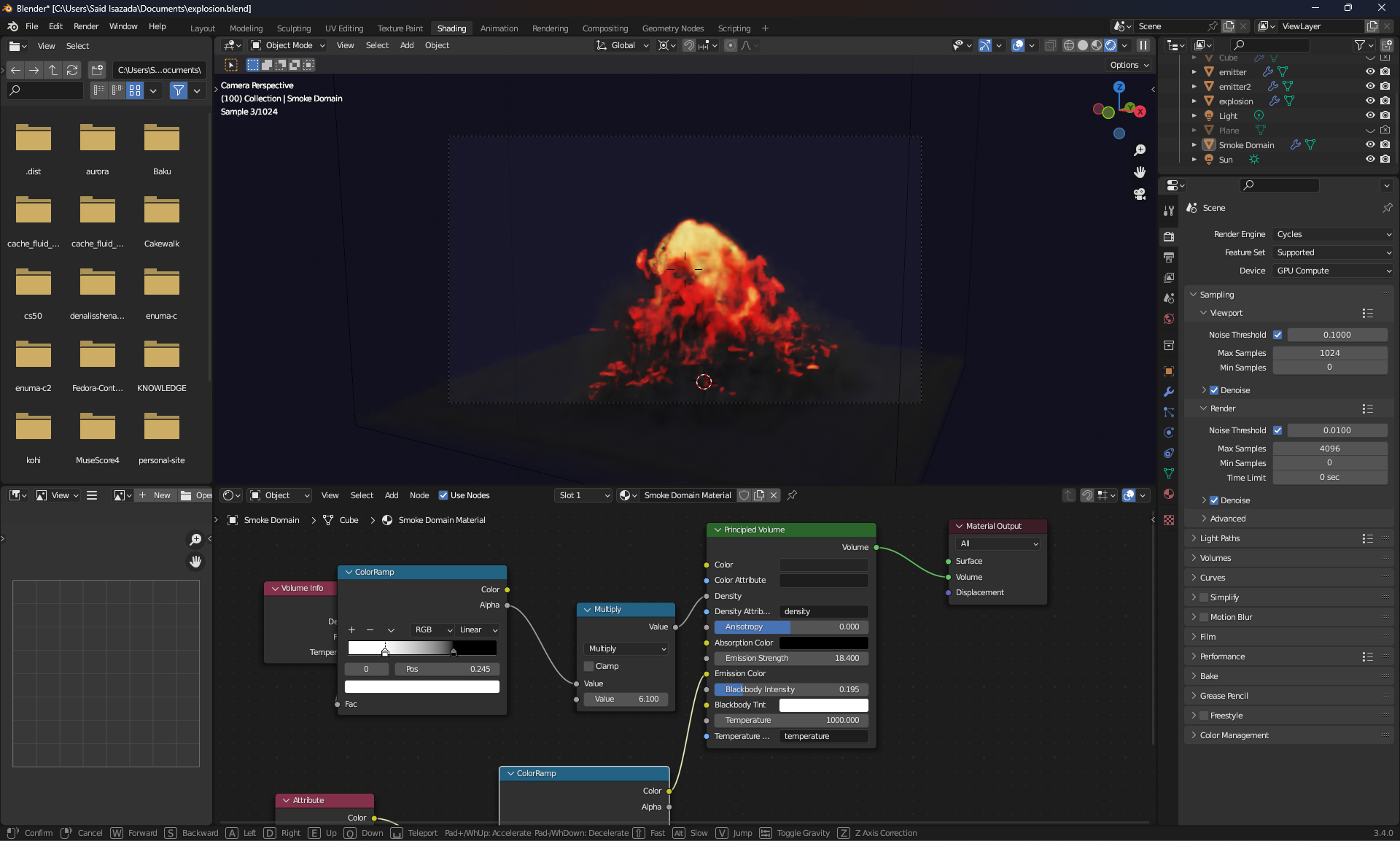The image size is (1400, 841).
Task: Open the World properties tab icon
Action: pyautogui.click(x=1169, y=319)
